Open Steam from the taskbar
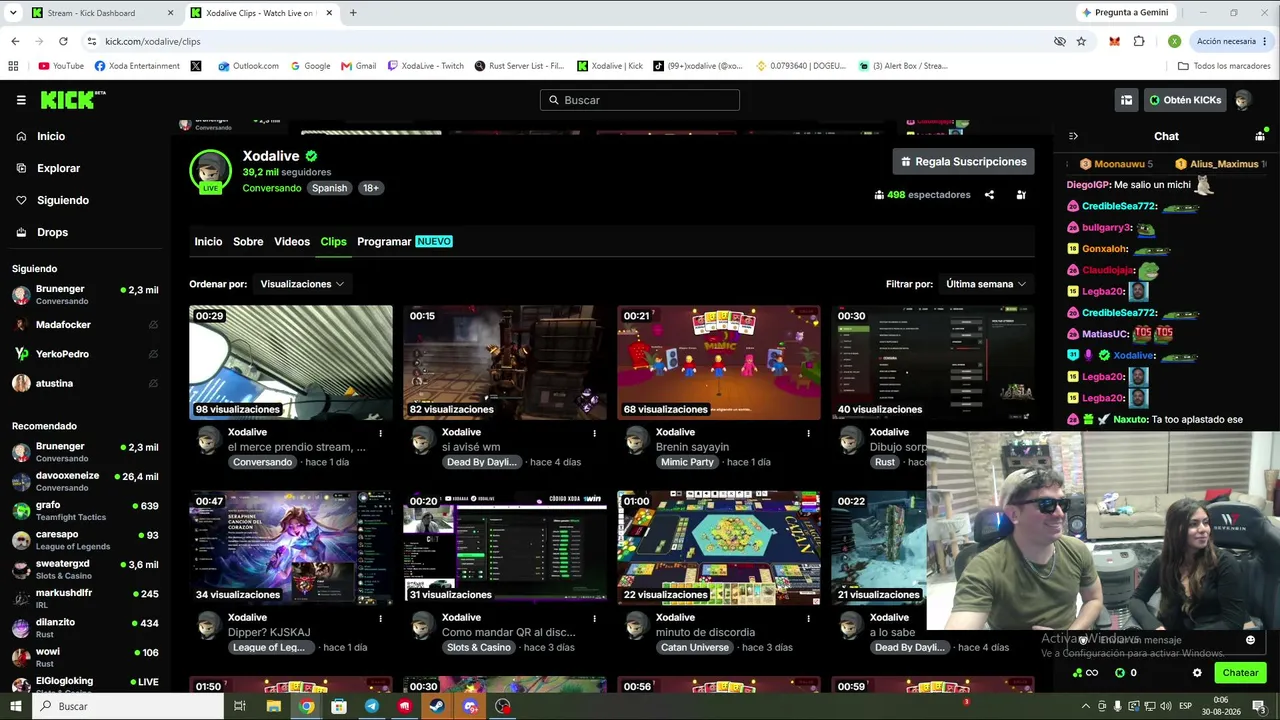The height and width of the screenshot is (720, 1280). point(437,706)
